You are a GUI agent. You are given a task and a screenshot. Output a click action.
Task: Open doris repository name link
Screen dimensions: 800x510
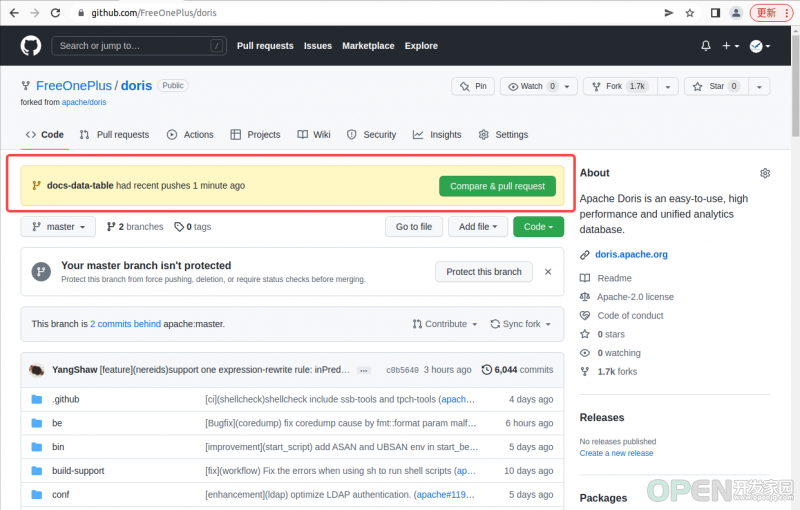coord(136,86)
